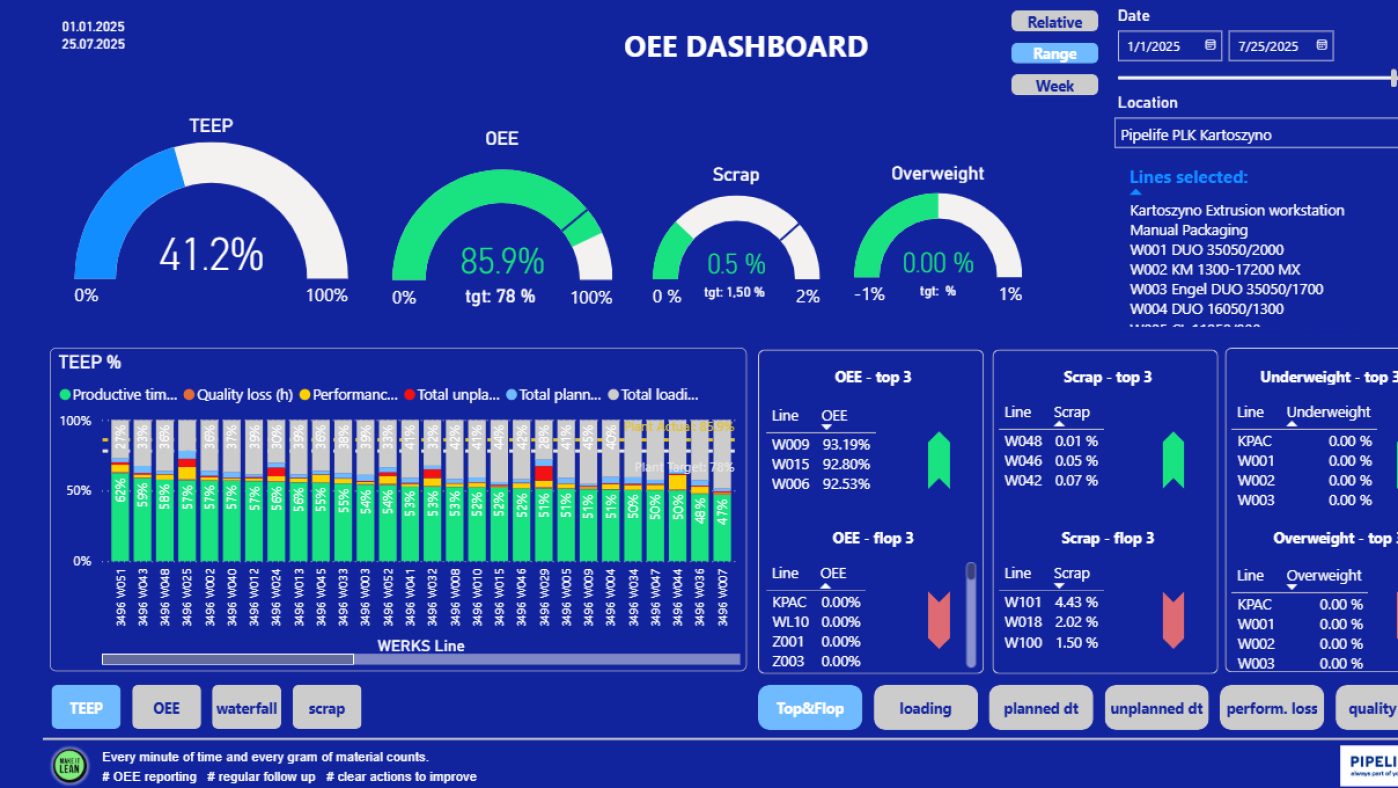Image resolution: width=1398 pixels, height=788 pixels.
Task: Switch to the waterfall tab
Action: pos(246,707)
